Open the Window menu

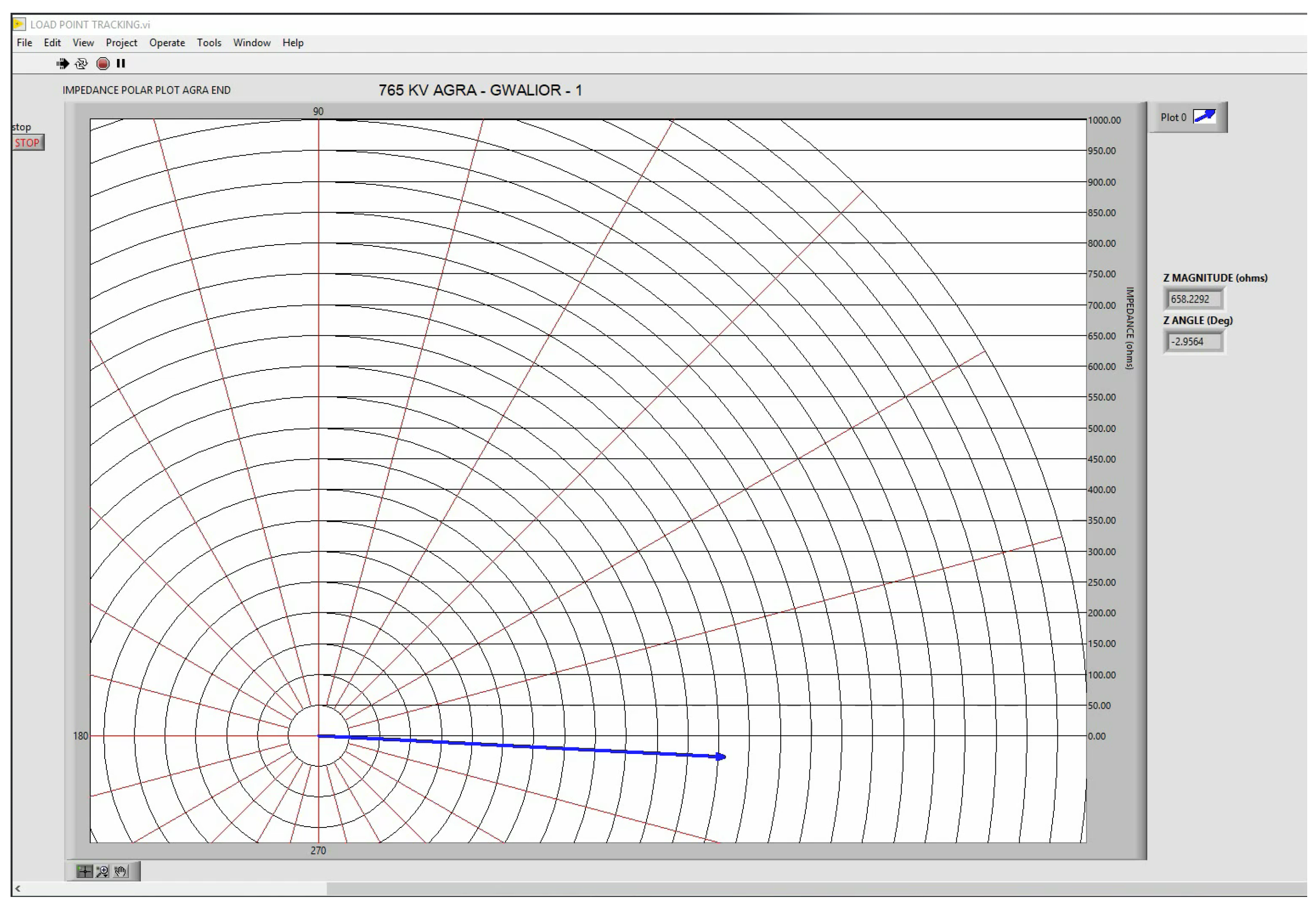(252, 43)
